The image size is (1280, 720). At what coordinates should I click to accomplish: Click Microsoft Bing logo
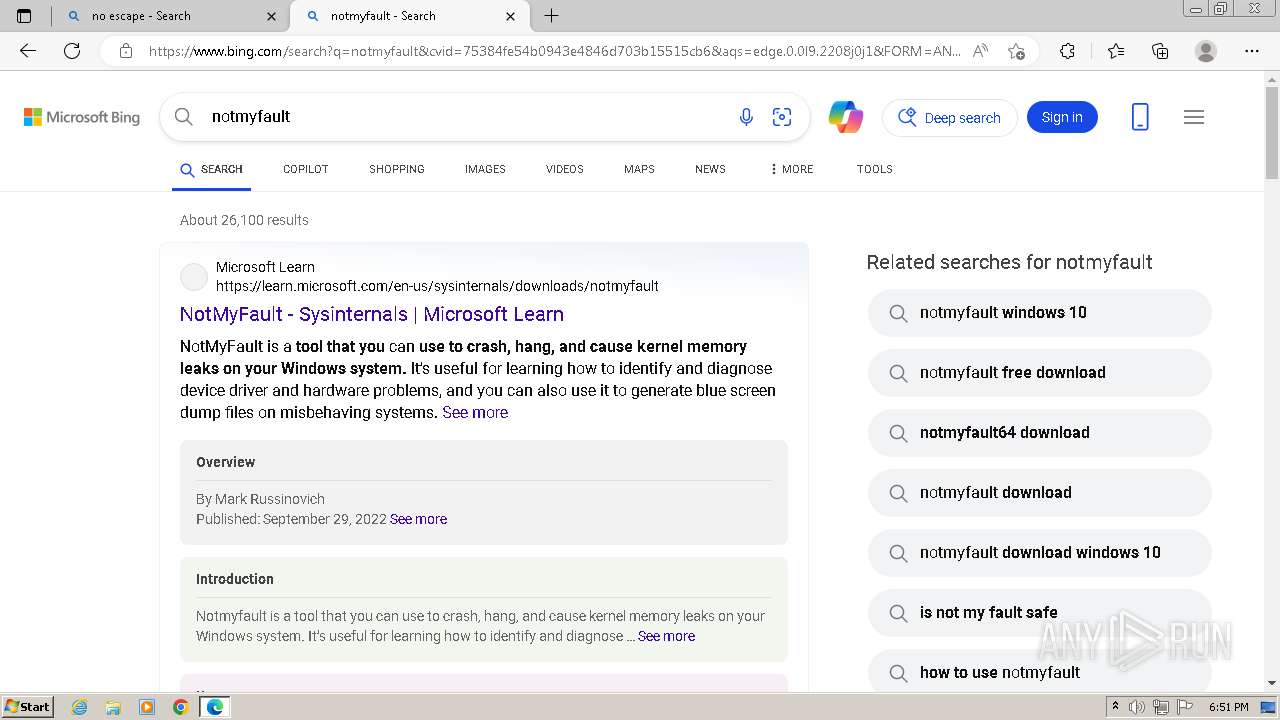(82, 117)
